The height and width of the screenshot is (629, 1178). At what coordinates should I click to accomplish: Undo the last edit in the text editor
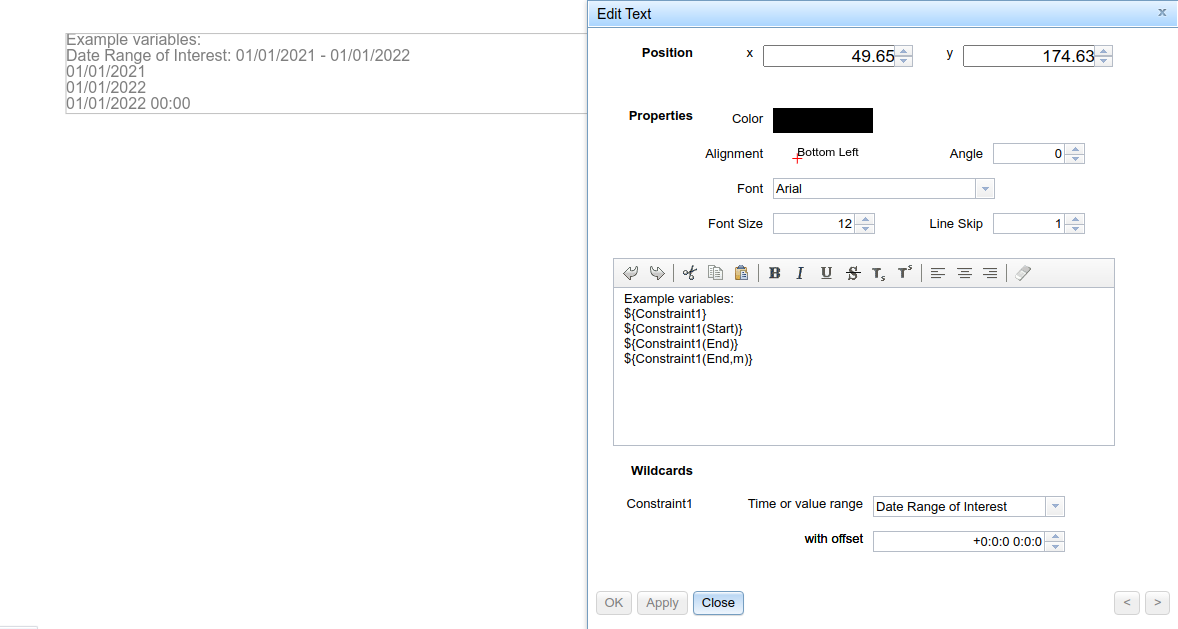631,272
